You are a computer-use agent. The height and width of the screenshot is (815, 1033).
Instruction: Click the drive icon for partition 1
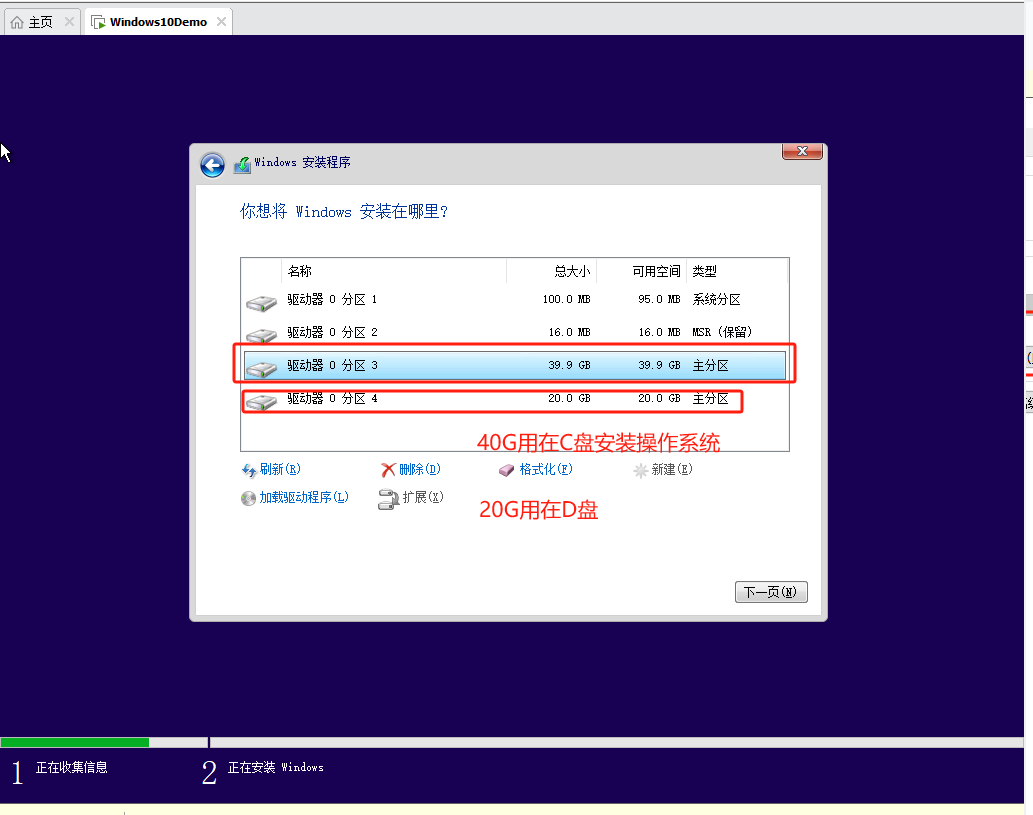[261, 302]
